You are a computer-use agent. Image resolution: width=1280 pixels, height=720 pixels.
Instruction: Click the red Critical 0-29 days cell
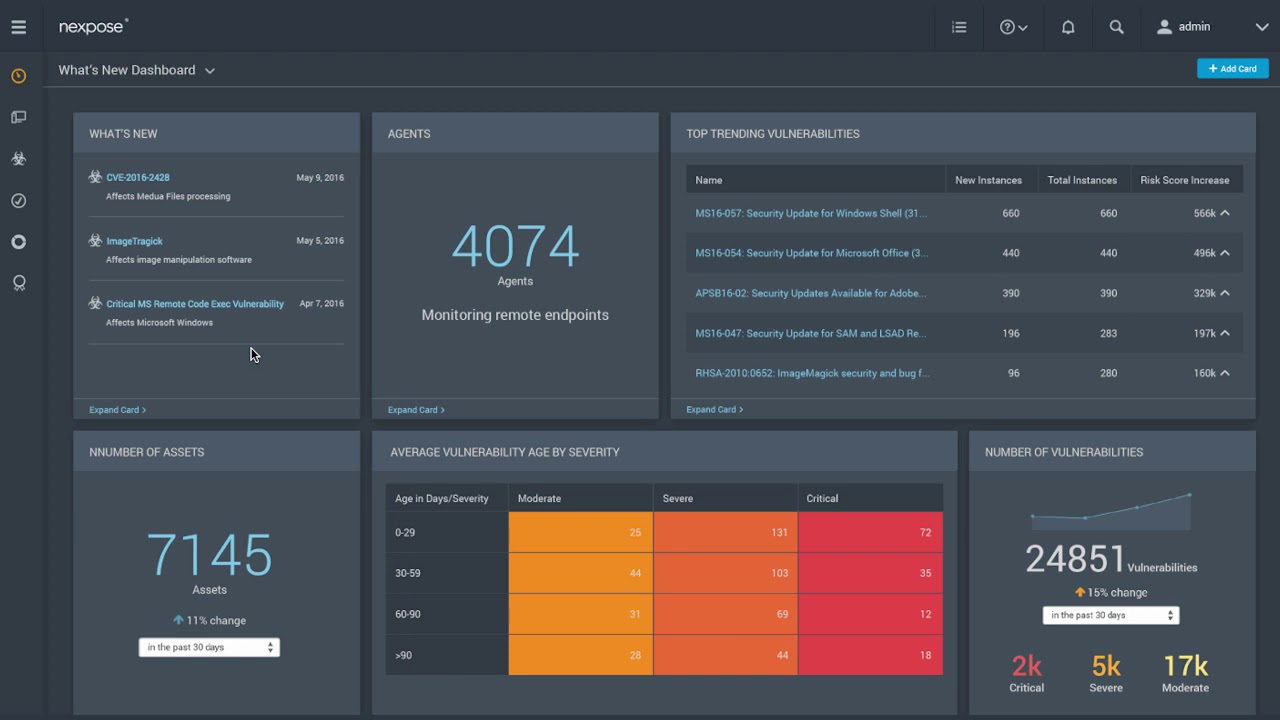click(x=870, y=532)
